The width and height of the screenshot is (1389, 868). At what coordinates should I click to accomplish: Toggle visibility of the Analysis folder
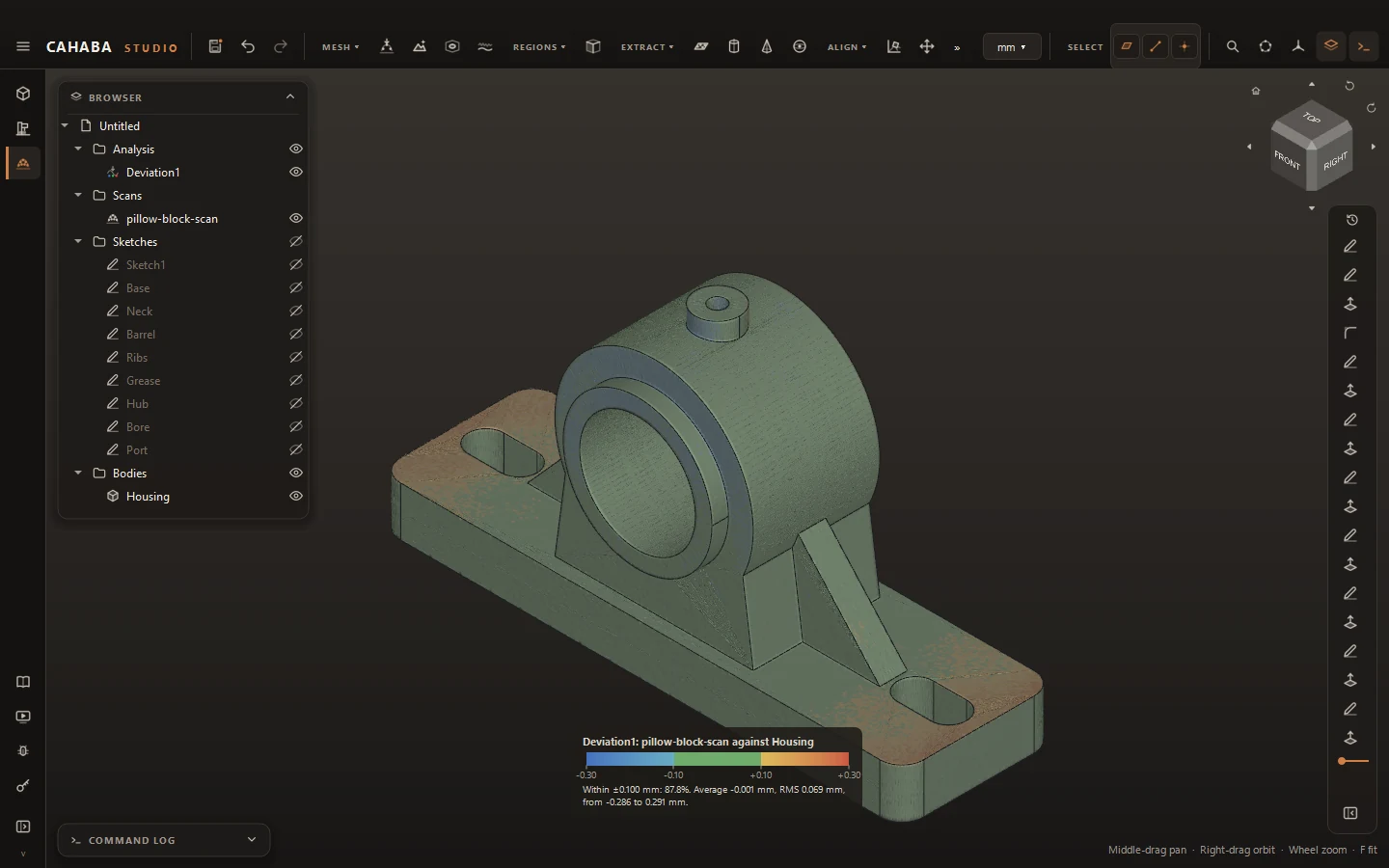(x=296, y=149)
